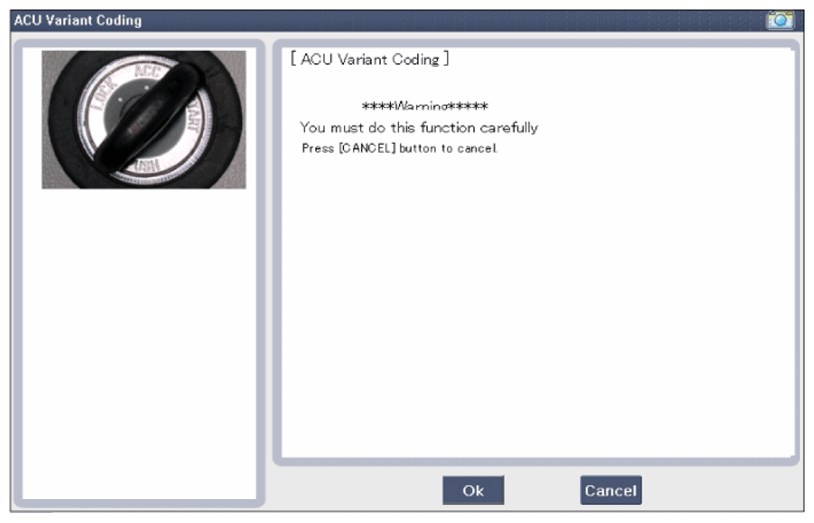Click the ****Warning***** text line
Image resolution: width=814 pixels, height=523 pixels.
(424, 106)
